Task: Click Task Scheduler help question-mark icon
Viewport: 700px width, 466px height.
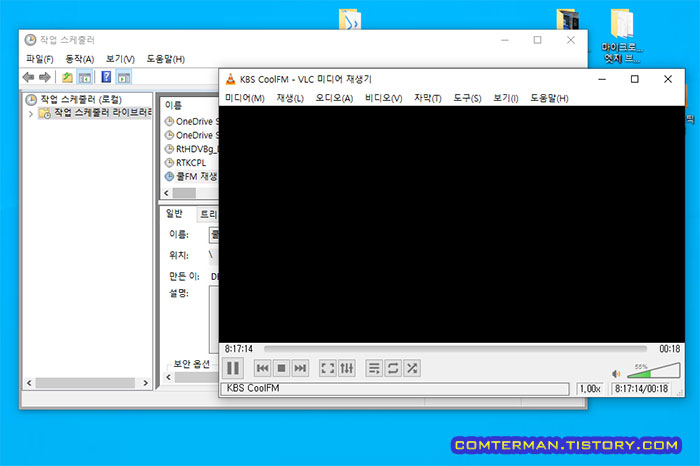Action: coord(106,77)
